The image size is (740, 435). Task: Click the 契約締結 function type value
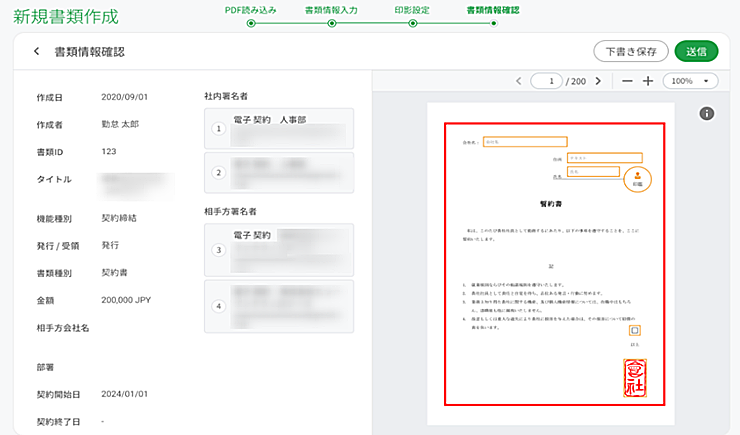pyautogui.click(x=119, y=218)
